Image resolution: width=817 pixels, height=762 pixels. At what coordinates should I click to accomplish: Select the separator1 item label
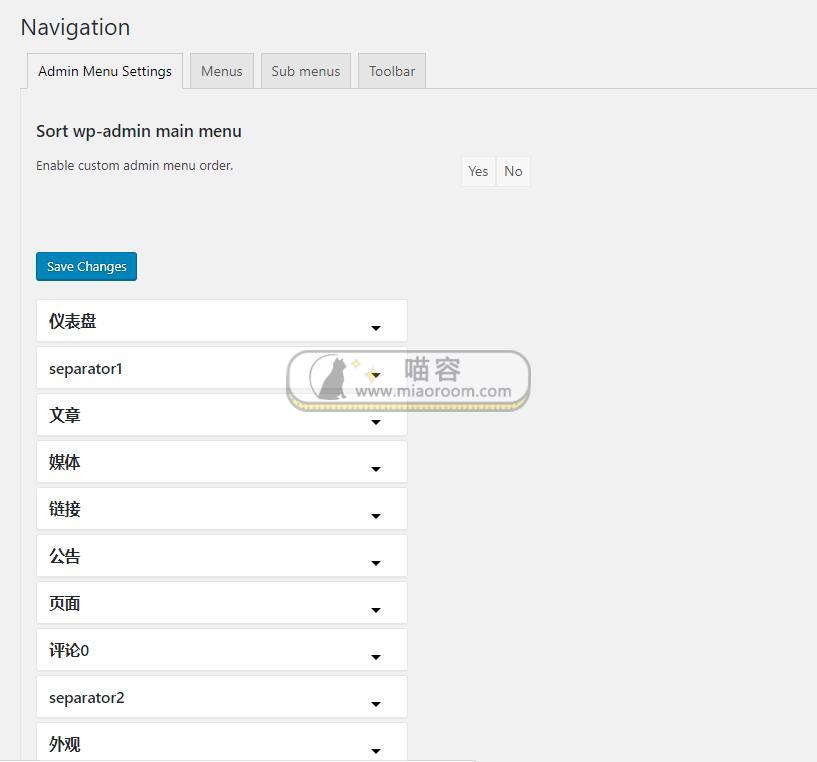[85, 369]
